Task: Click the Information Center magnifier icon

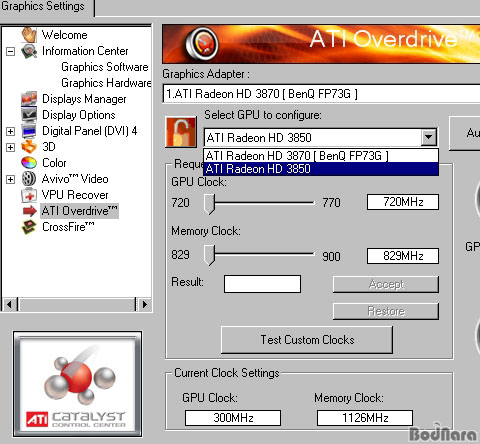Action: tap(29, 51)
